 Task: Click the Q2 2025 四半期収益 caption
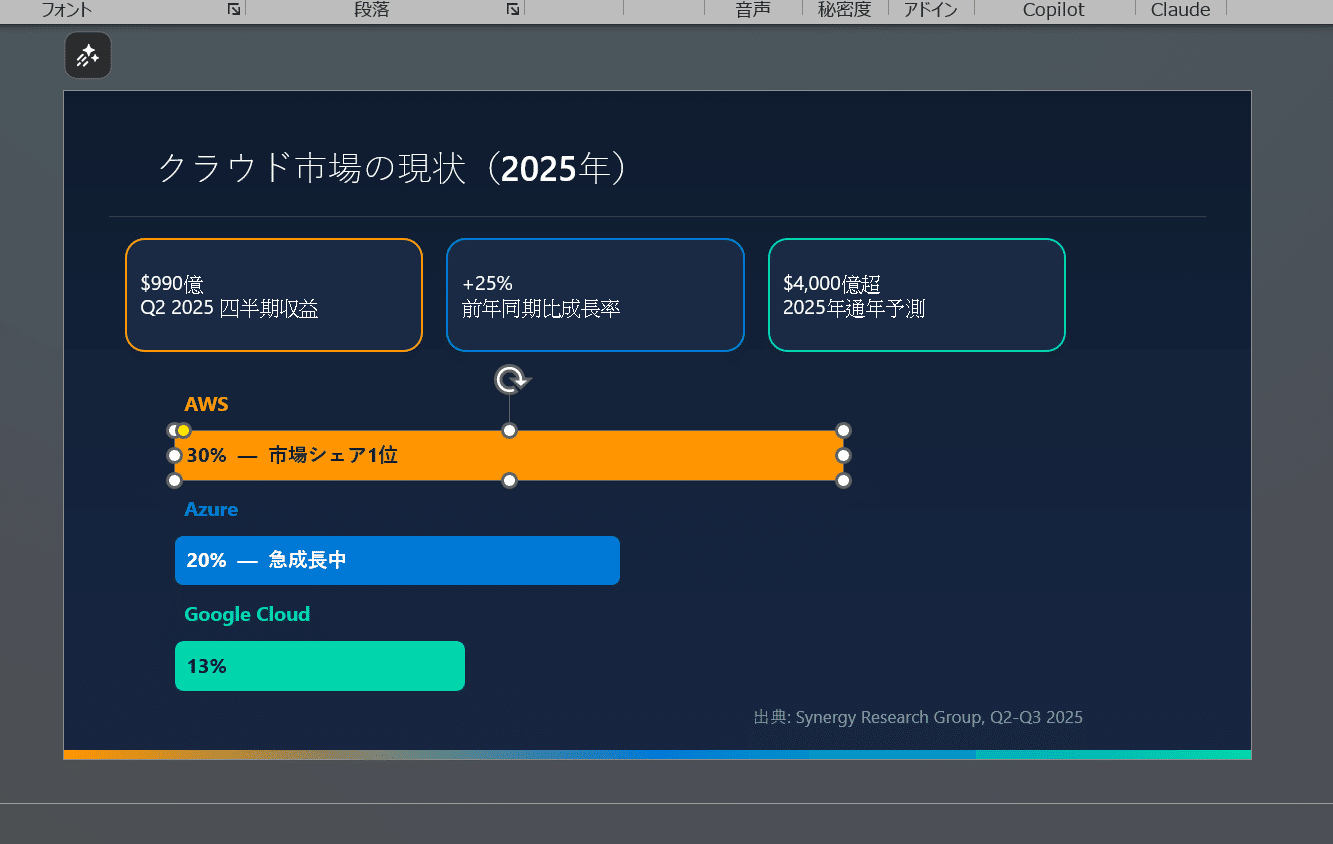230,309
